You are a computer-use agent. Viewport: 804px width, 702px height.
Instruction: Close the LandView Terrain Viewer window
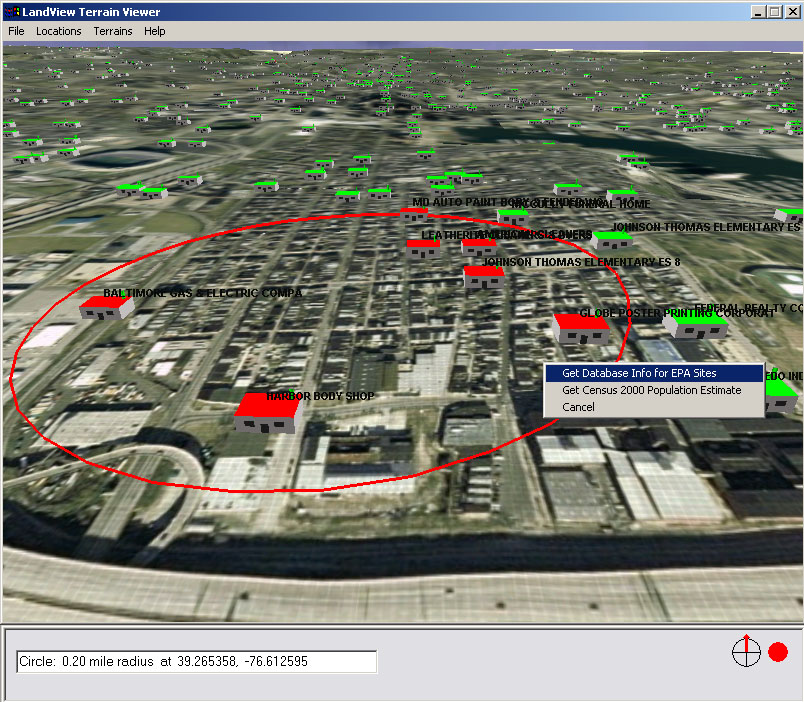pos(793,12)
